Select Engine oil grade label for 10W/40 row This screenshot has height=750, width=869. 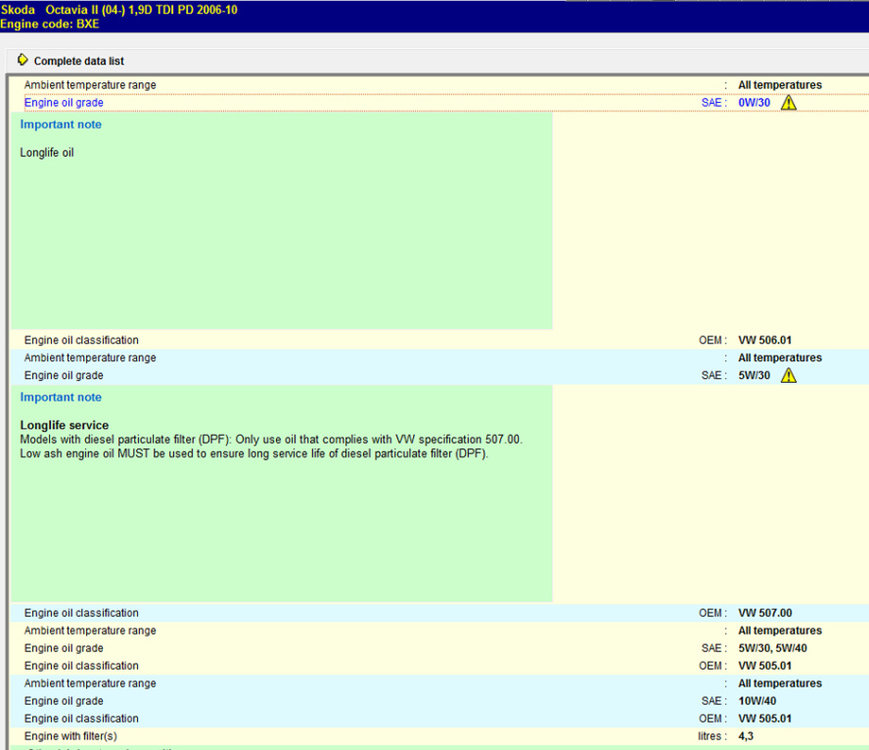coord(63,701)
